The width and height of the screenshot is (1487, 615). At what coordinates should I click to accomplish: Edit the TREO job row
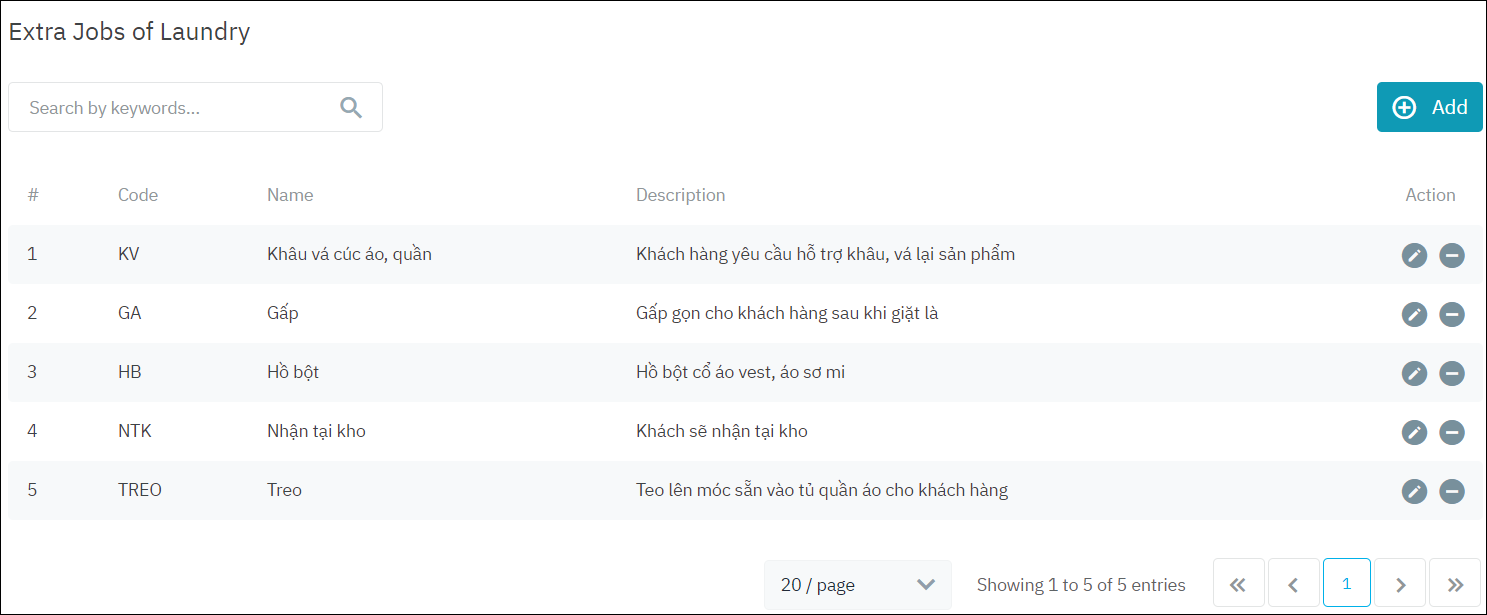tap(1414, 491)
